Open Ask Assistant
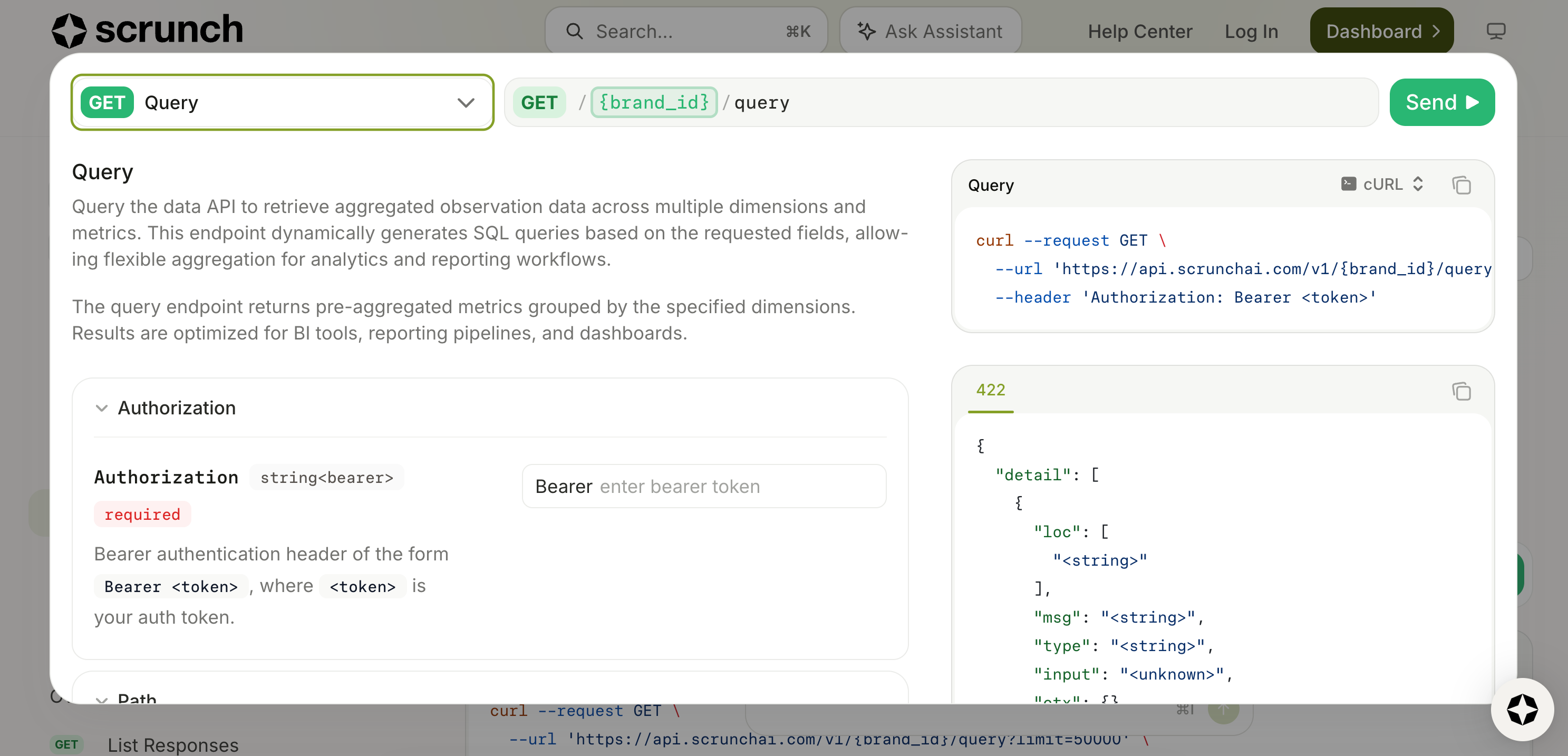Screen dimensions: 1568x756 (930, 31)
